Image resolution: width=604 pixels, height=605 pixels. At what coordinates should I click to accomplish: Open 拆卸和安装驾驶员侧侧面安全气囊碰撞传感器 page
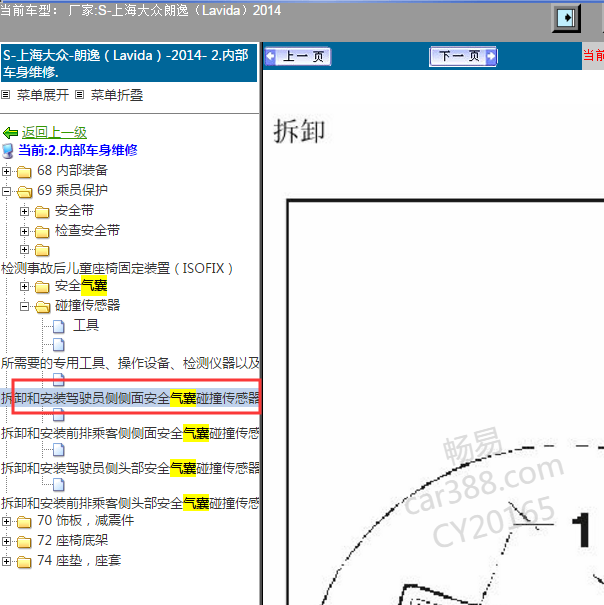[x=130, y=398]
